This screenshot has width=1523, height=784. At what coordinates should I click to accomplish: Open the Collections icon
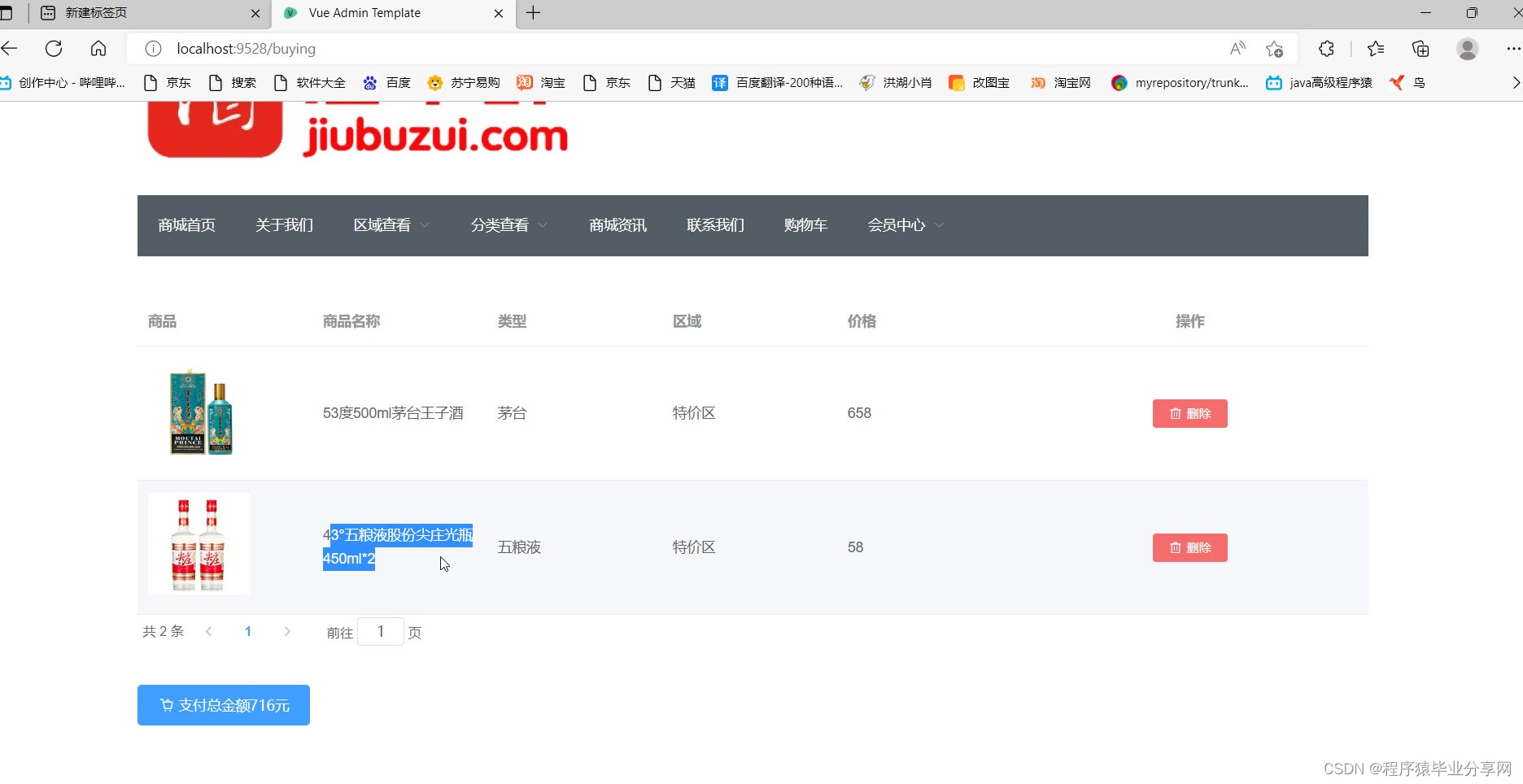tap(1420, 49)
